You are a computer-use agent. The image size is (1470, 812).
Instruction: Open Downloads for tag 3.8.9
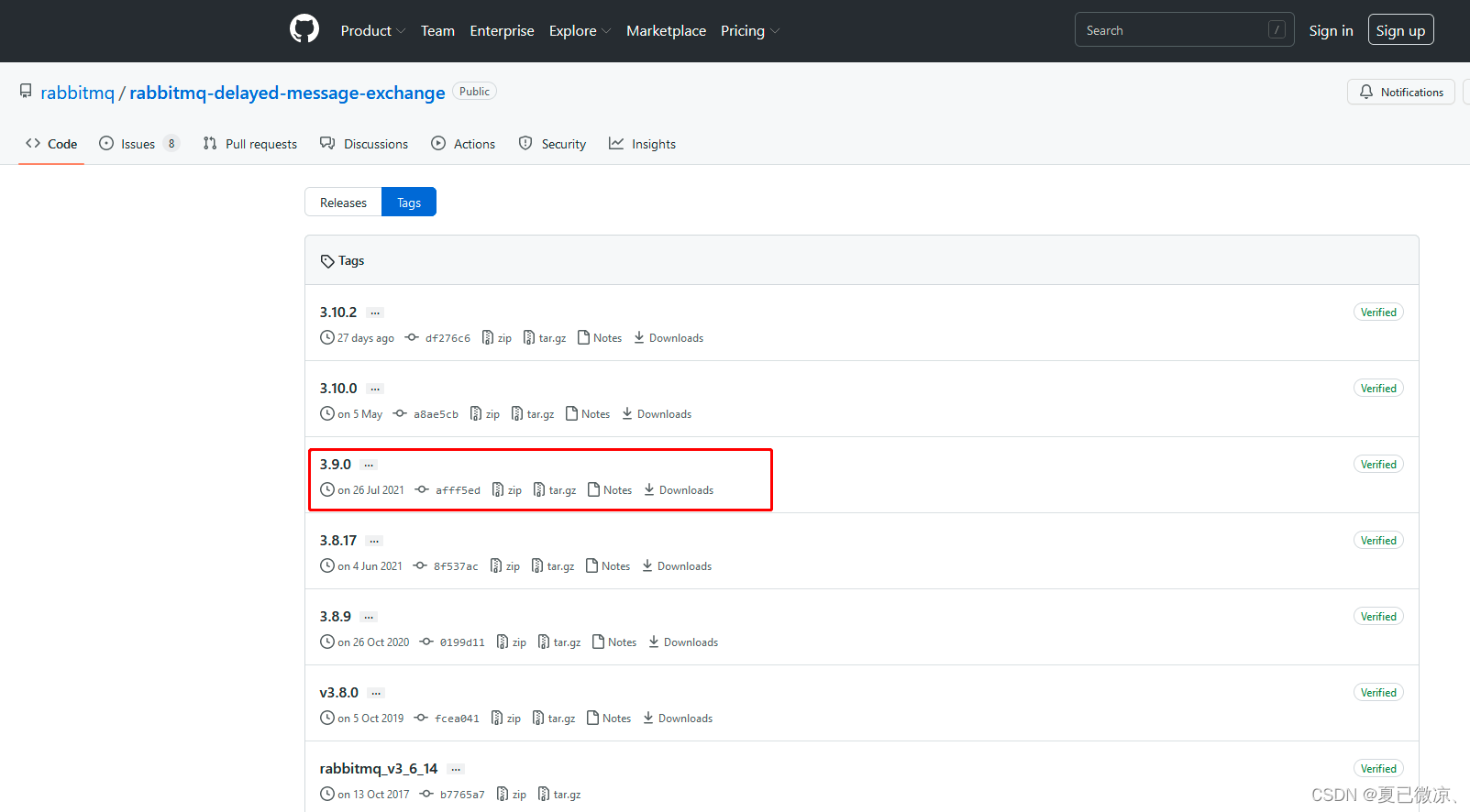tap(683, 642)
